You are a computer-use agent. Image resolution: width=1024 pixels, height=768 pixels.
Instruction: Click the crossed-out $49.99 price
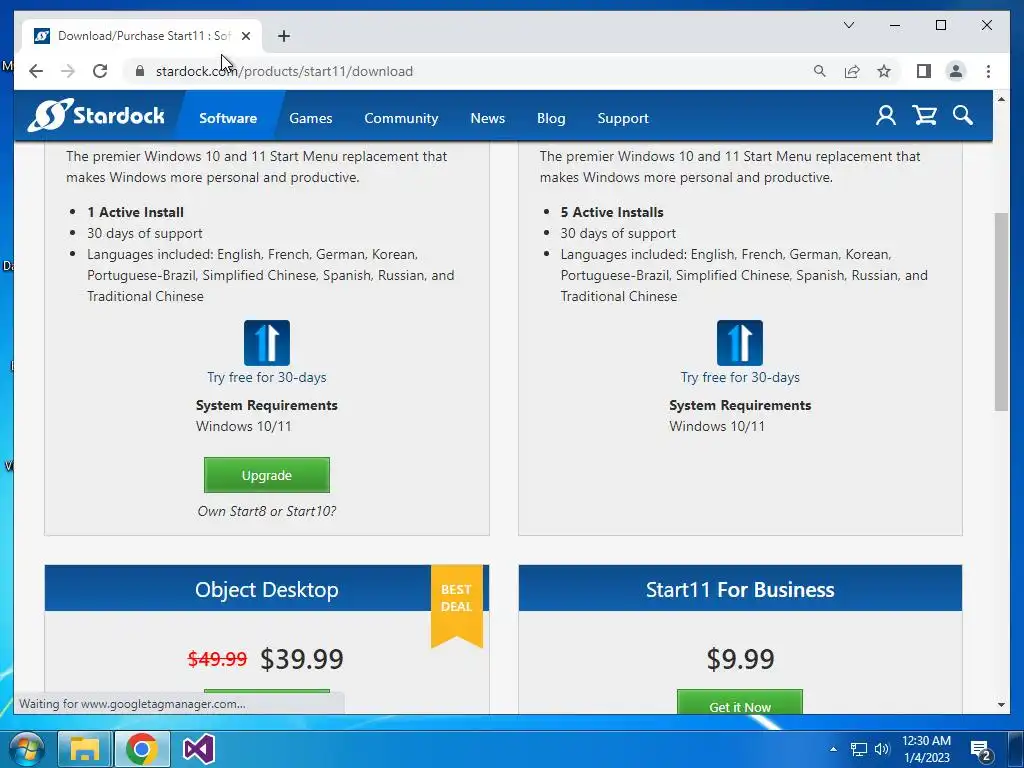click(217, 658)
